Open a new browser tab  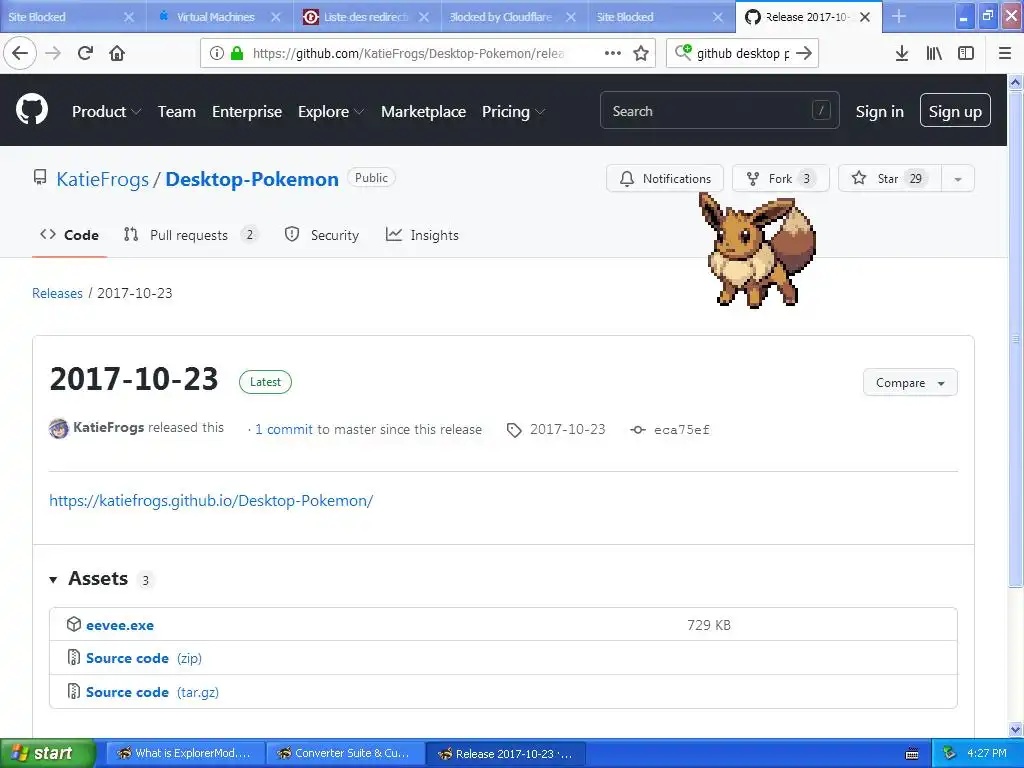pyautogui.click(x=899, y=16)
